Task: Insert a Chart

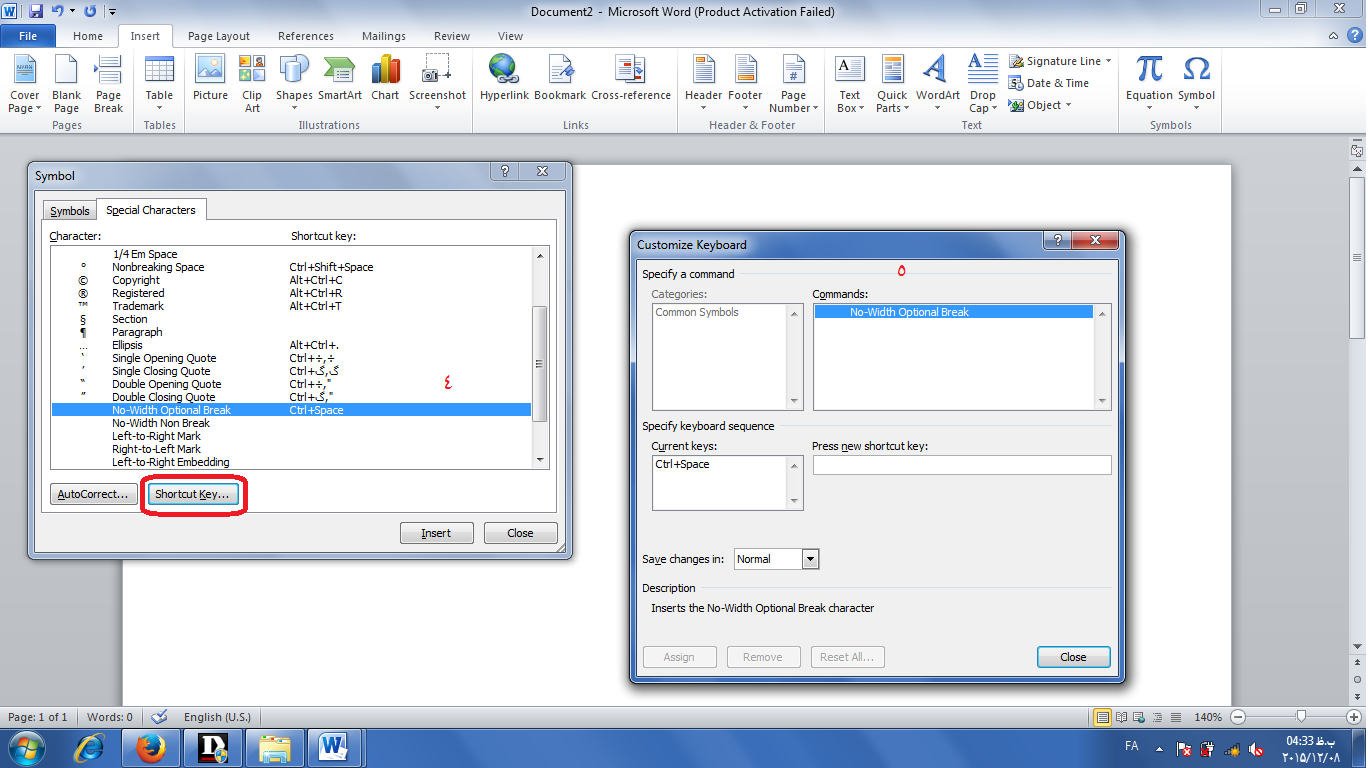Action: coord(385,78)
